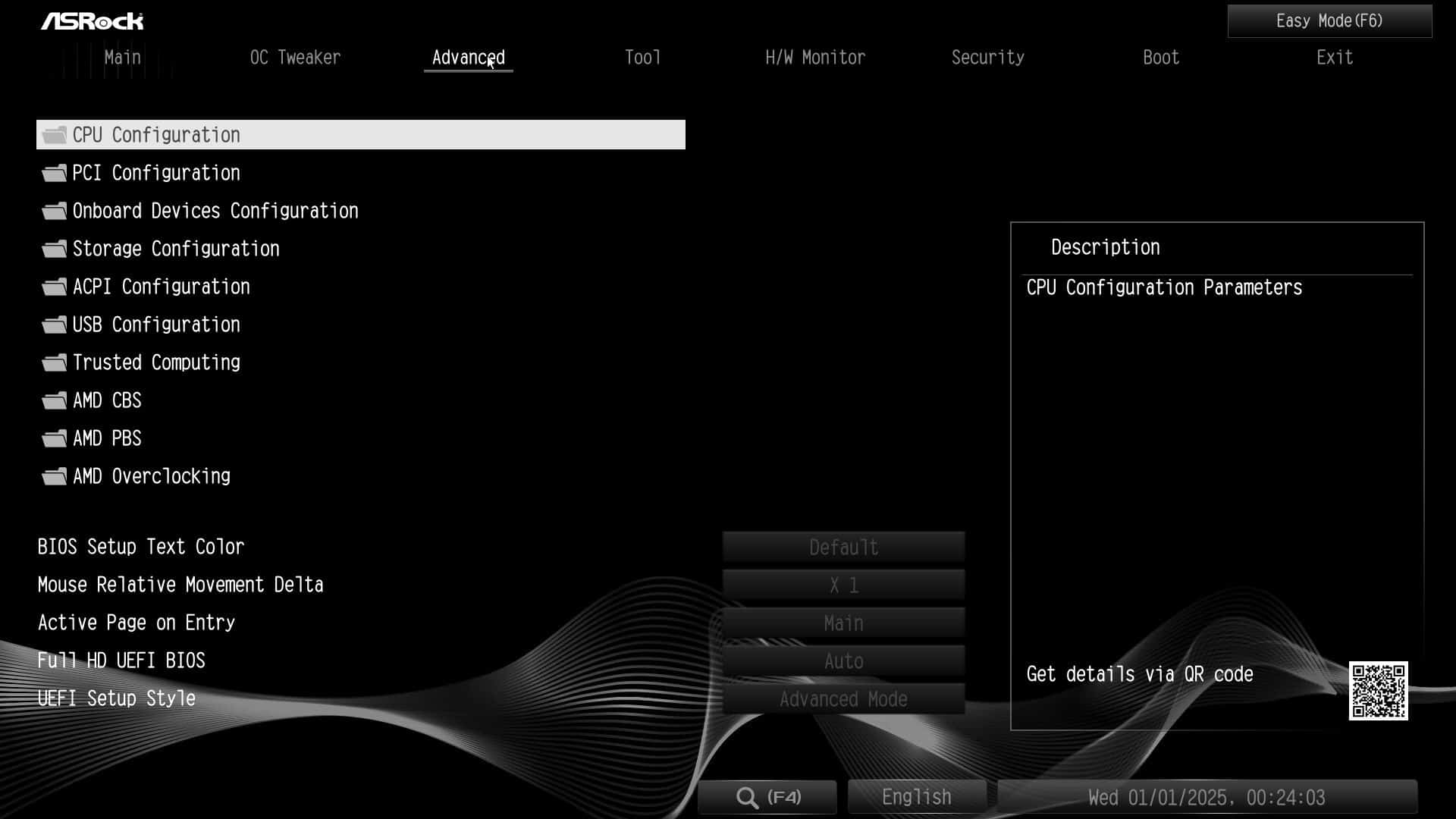
Task: Open AMD PBS entry text
Action: tap(107, 438)
